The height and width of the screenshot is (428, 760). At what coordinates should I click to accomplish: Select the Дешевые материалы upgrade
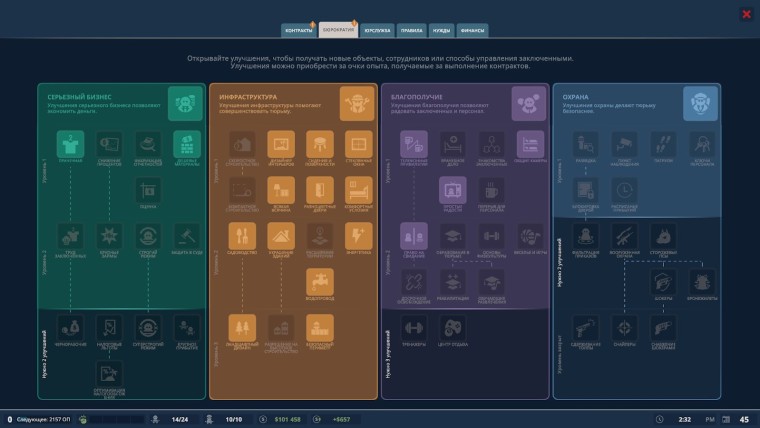(x=187, y=144)
